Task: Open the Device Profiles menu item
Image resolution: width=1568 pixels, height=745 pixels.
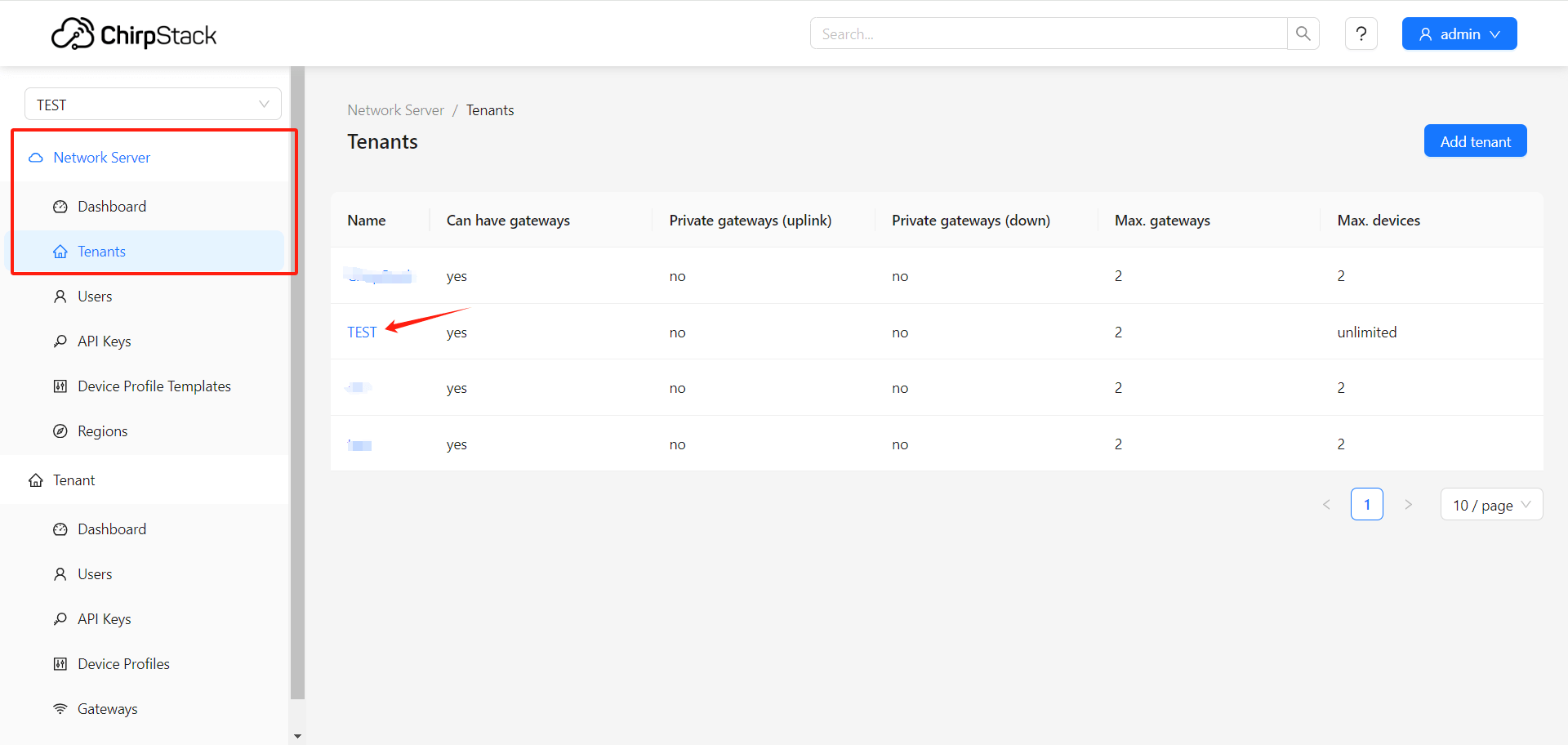Action: (145, 664)
